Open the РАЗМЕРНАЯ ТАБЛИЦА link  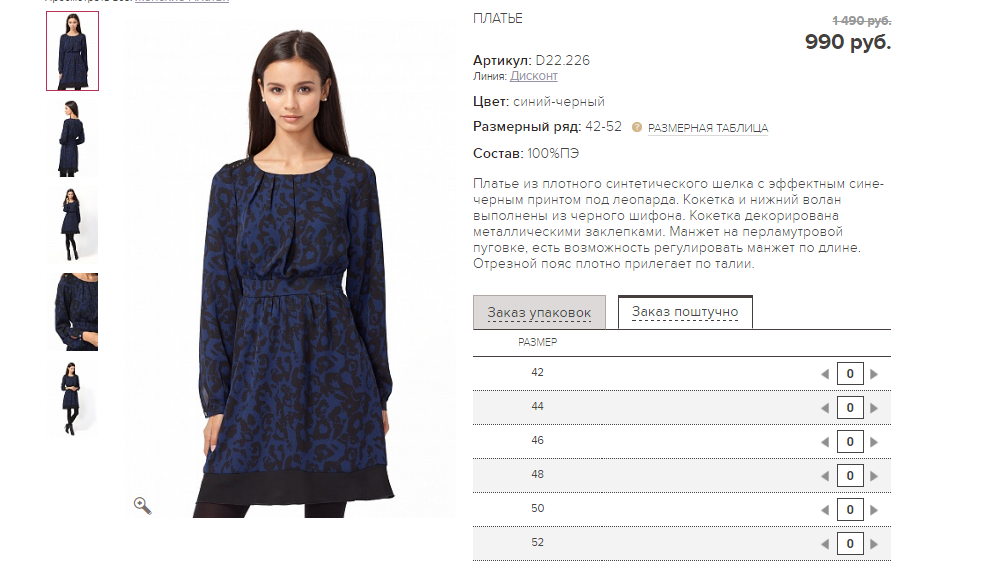pos(707,128)
